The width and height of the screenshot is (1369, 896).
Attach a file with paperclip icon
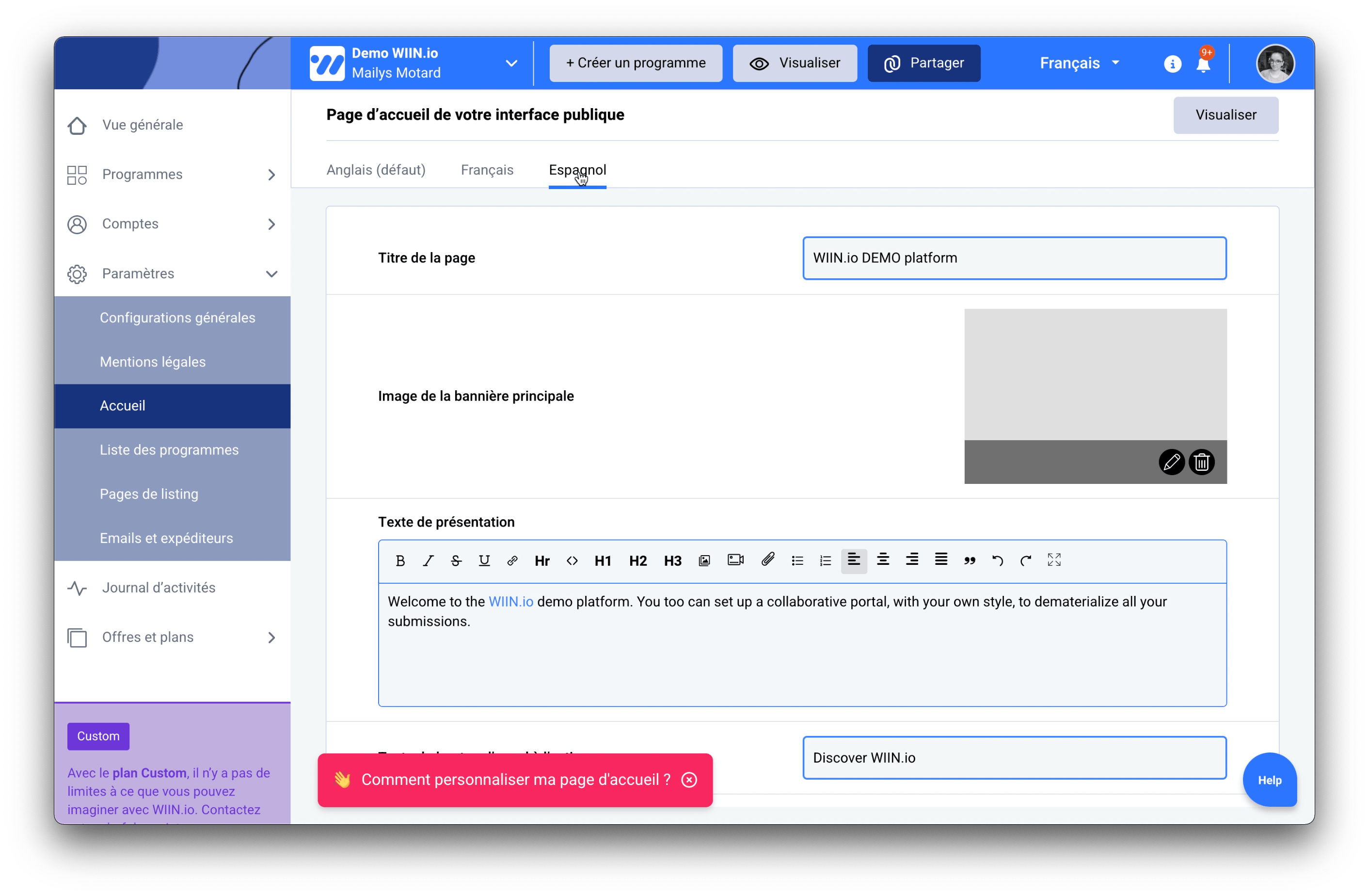(768, 560)
